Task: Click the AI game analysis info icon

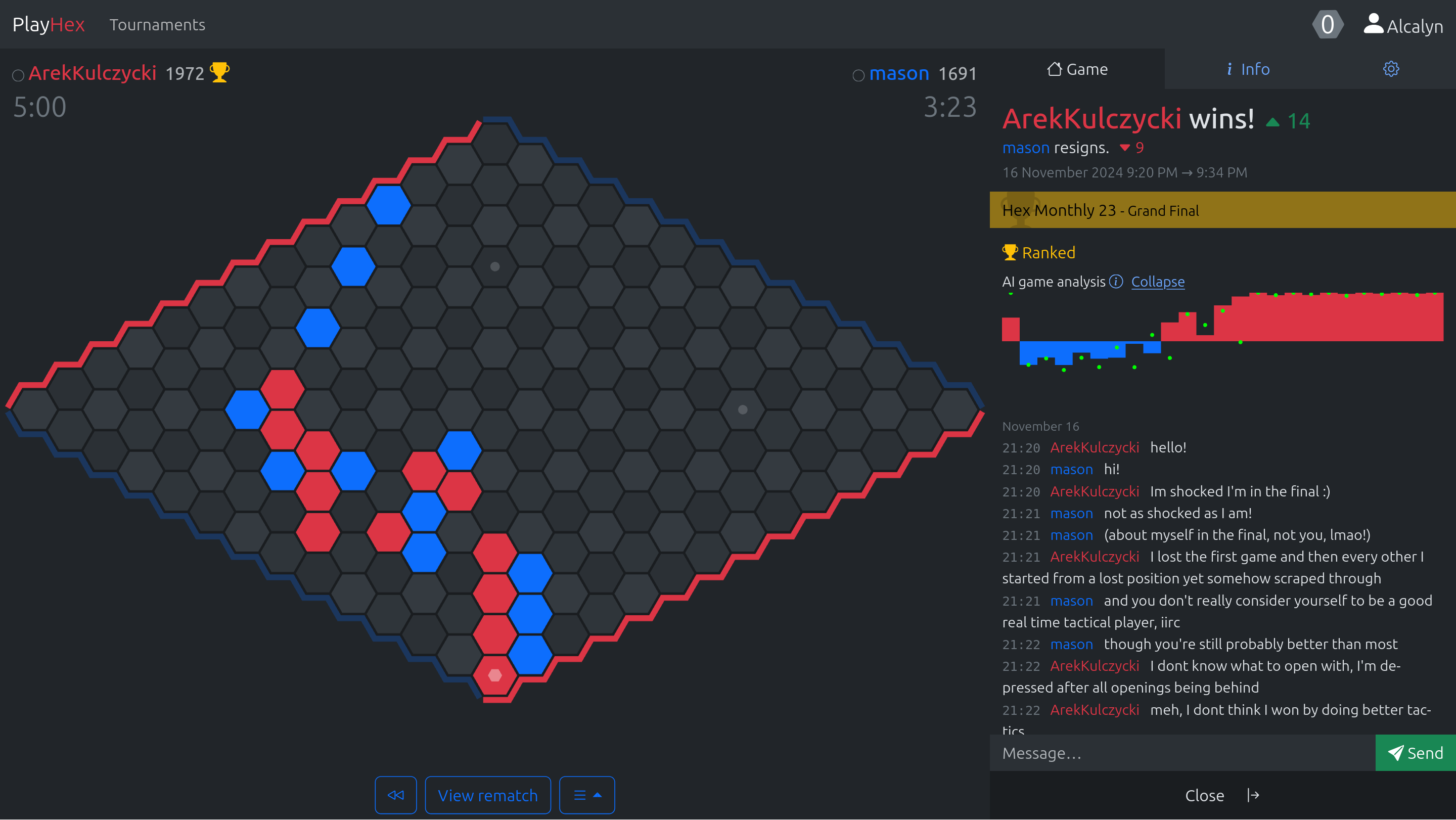Action: tap(1116, 282)
